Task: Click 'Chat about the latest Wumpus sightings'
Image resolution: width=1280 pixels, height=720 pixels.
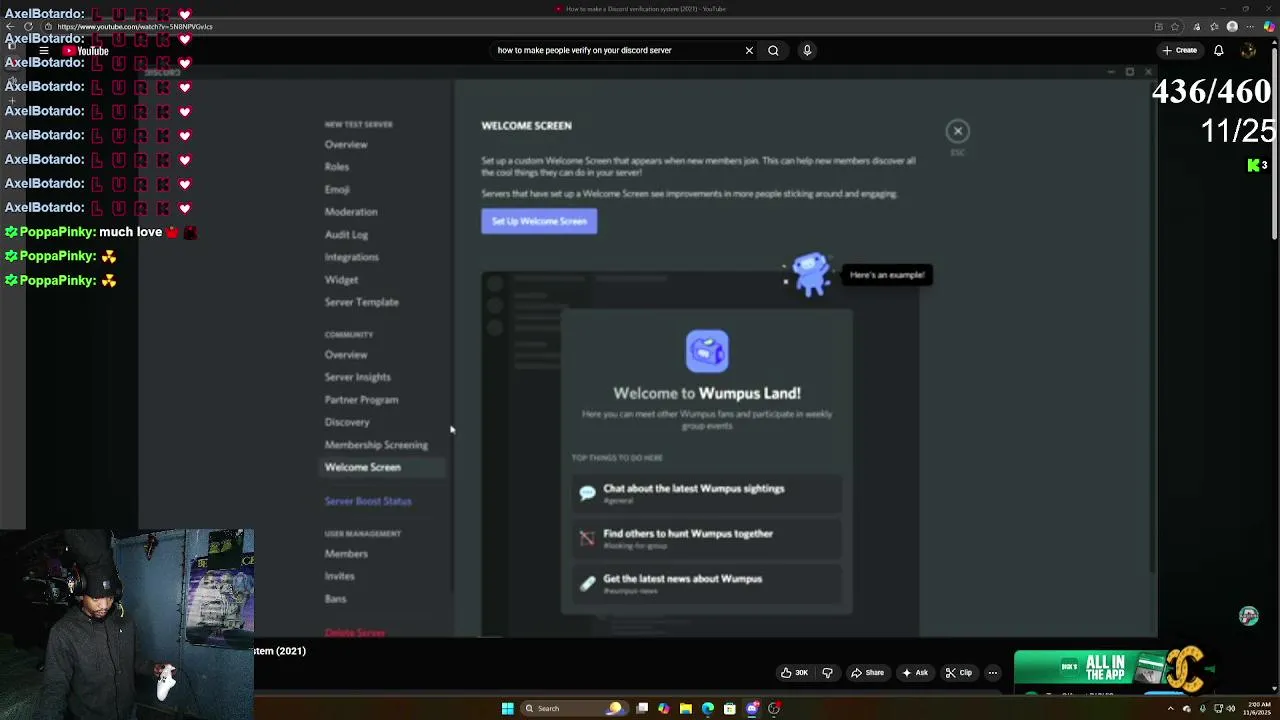Action: (707, 493)
